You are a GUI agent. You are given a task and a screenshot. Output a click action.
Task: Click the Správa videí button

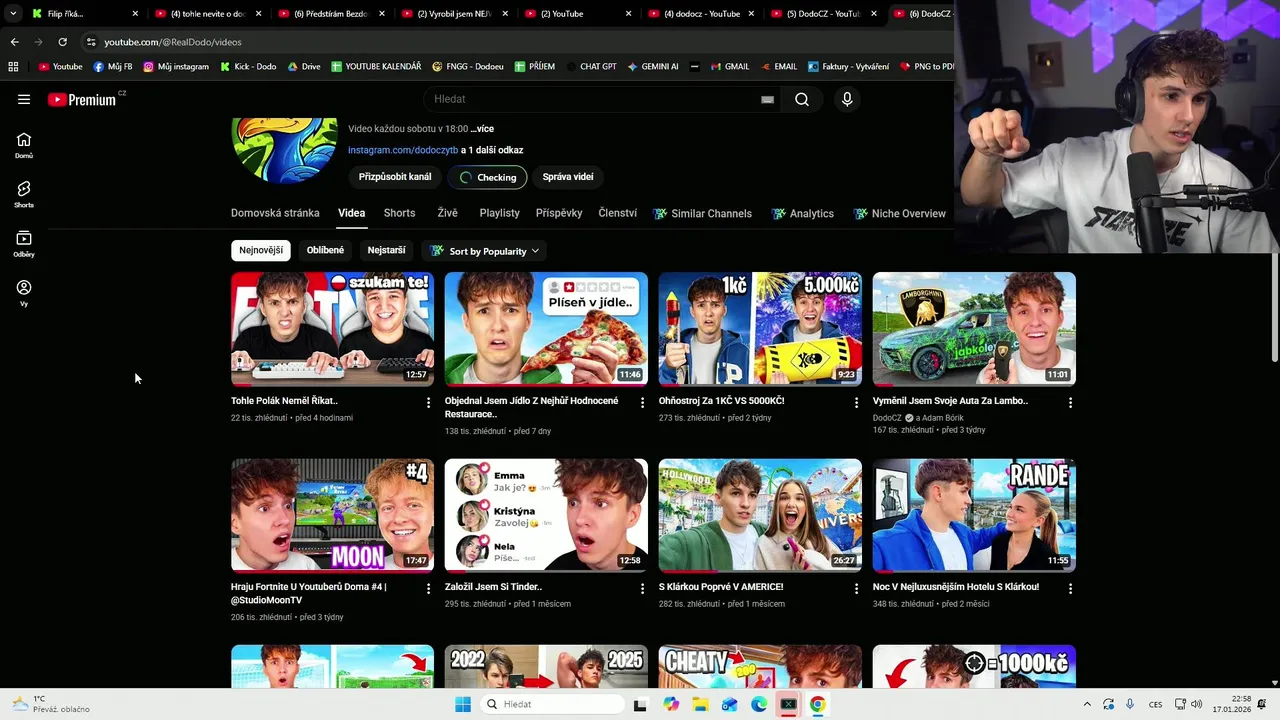tap(568, 177)
